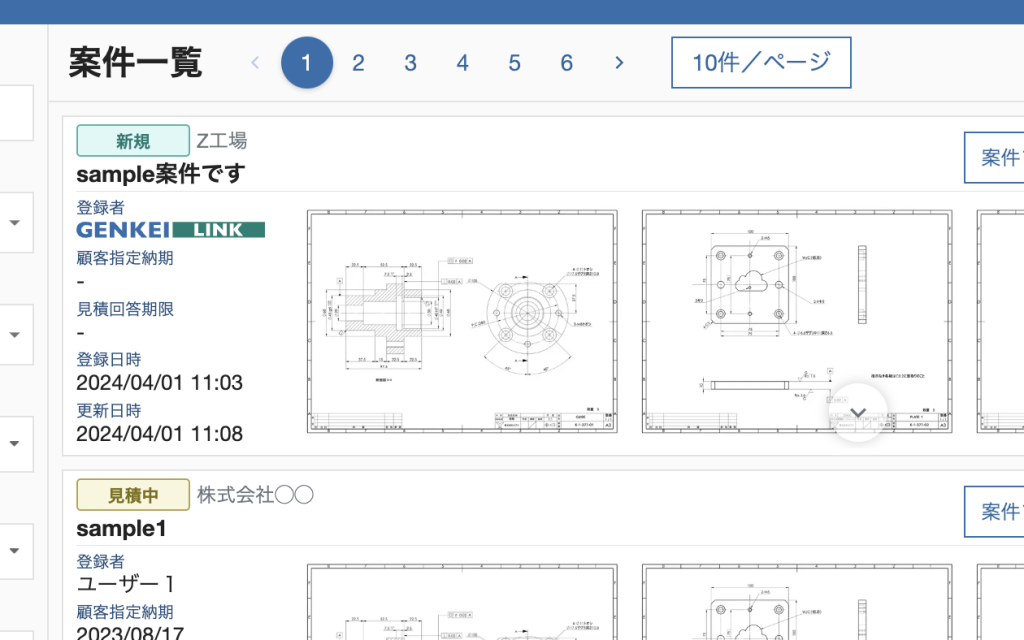Click the Z工場 customer name
Image resolution: width=1024 pixels, height=640 pixels.
[x=222, y=140]
